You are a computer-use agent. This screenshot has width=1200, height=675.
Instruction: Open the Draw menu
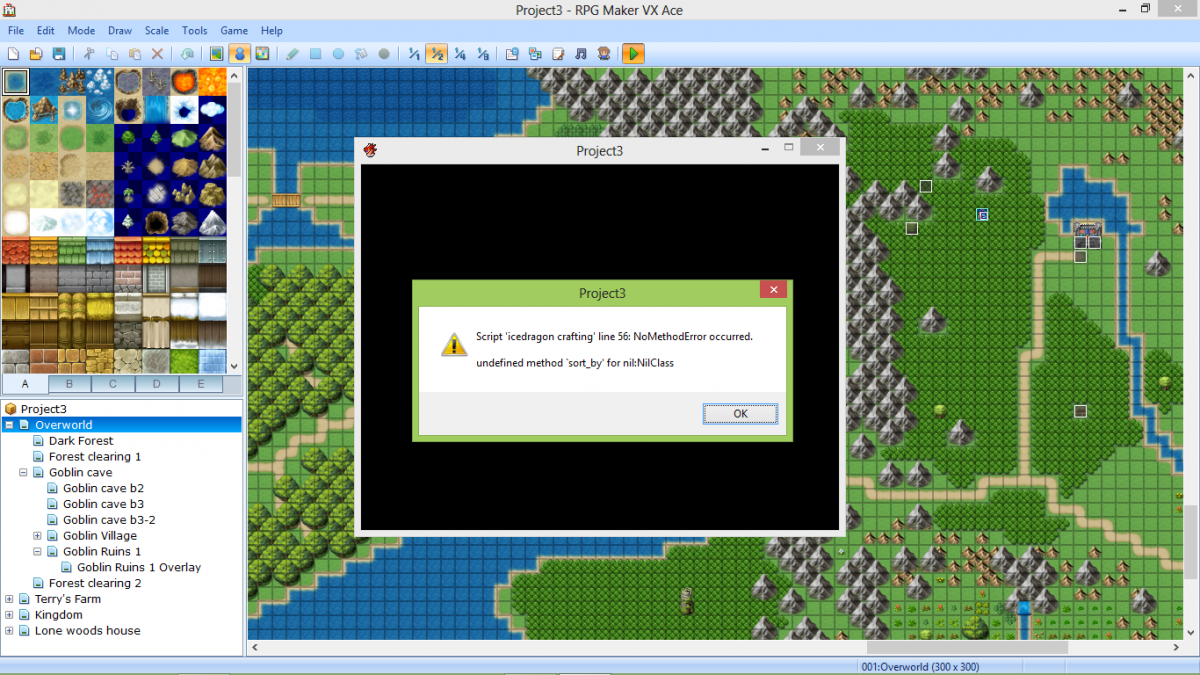pos(120,31)
